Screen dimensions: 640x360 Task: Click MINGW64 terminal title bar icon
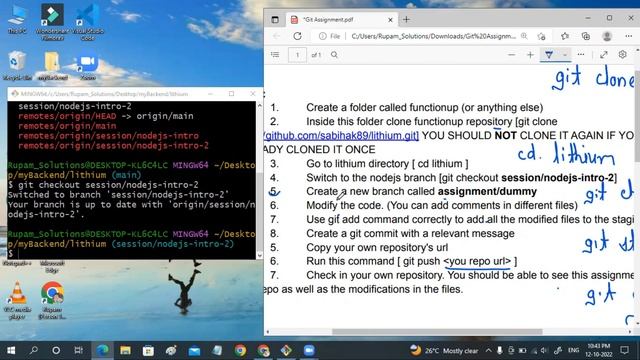click(15, 94)
